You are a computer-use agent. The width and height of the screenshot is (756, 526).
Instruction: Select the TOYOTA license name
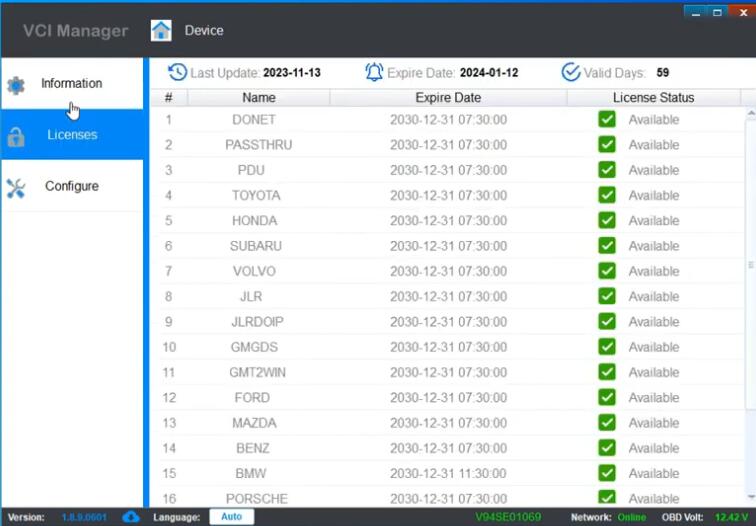(256, 195)
